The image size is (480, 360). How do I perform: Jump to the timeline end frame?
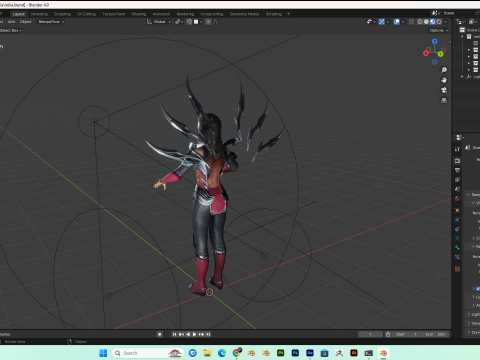click(x=208, y=334)
